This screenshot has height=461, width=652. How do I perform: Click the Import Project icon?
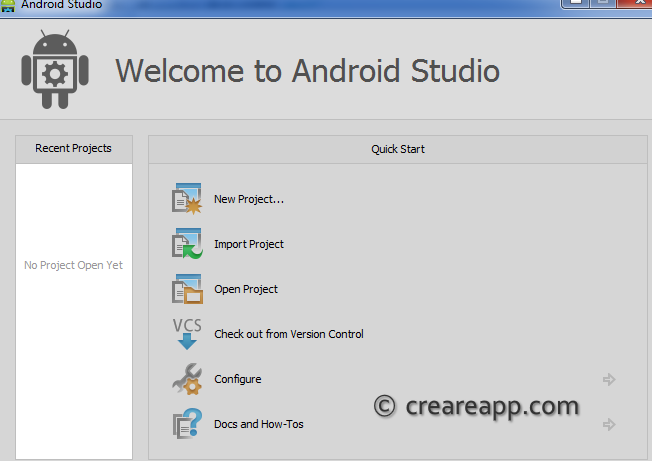pos(187,244)
